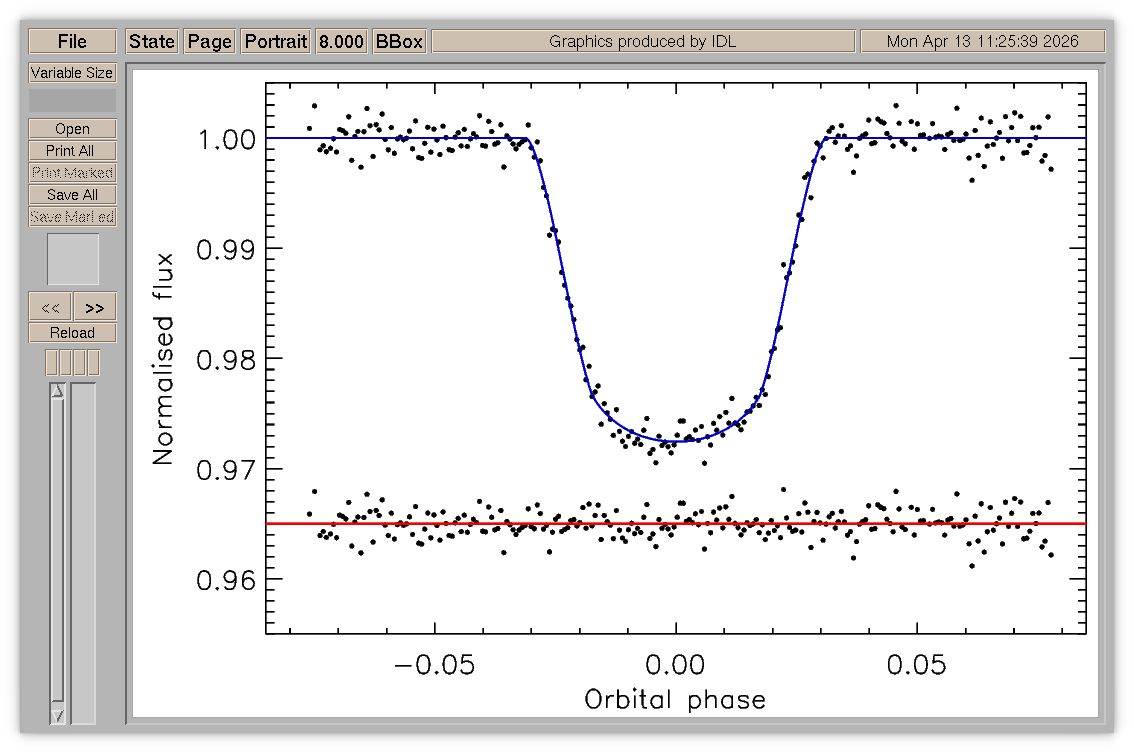The width and height of the screenshot is (1134, 753).
Task: Open the Portrait orientation dropdown
Action: (x=276, y=41)
